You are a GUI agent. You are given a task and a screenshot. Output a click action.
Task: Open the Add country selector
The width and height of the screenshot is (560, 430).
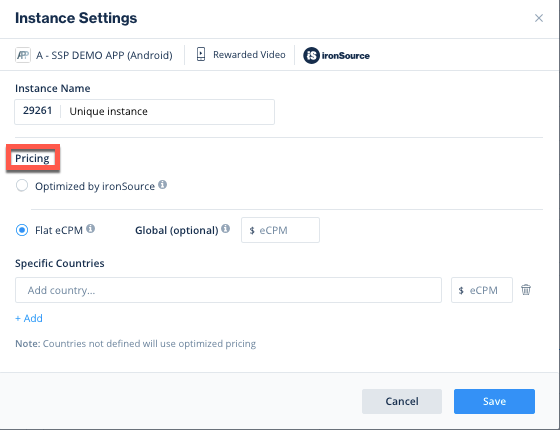[228, 290]
